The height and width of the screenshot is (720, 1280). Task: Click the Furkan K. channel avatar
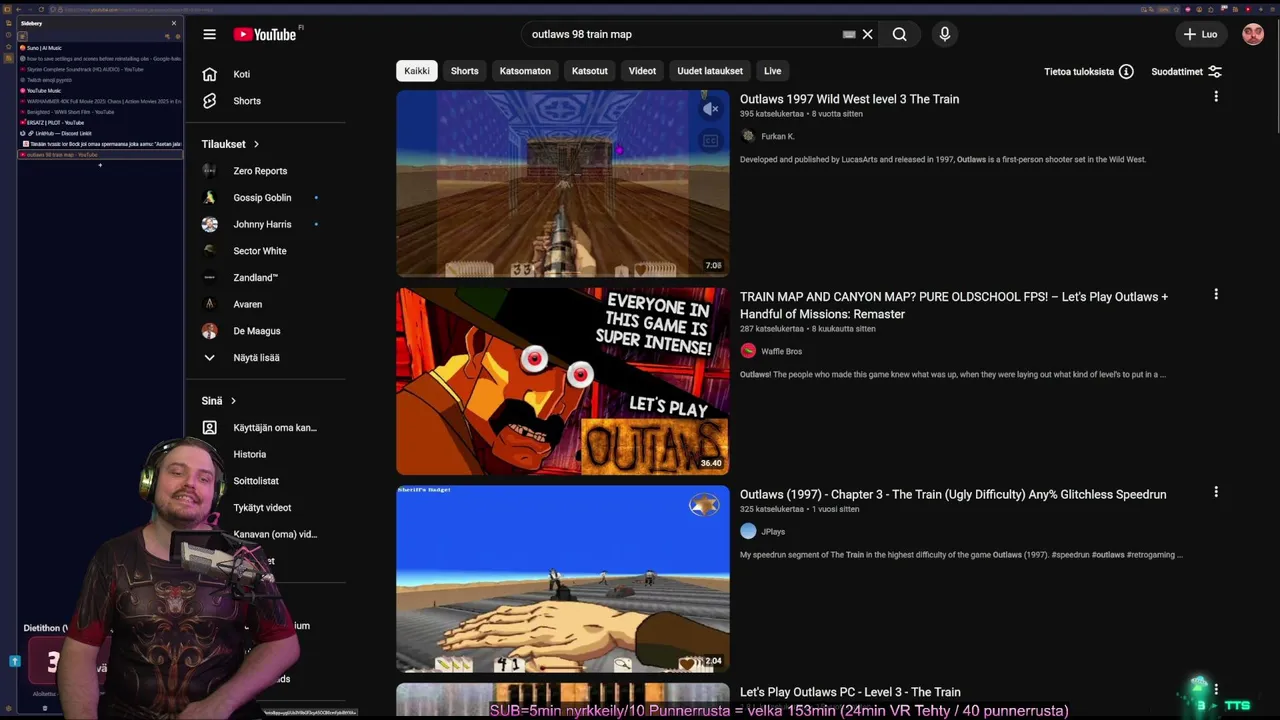(x=748, y=136)
